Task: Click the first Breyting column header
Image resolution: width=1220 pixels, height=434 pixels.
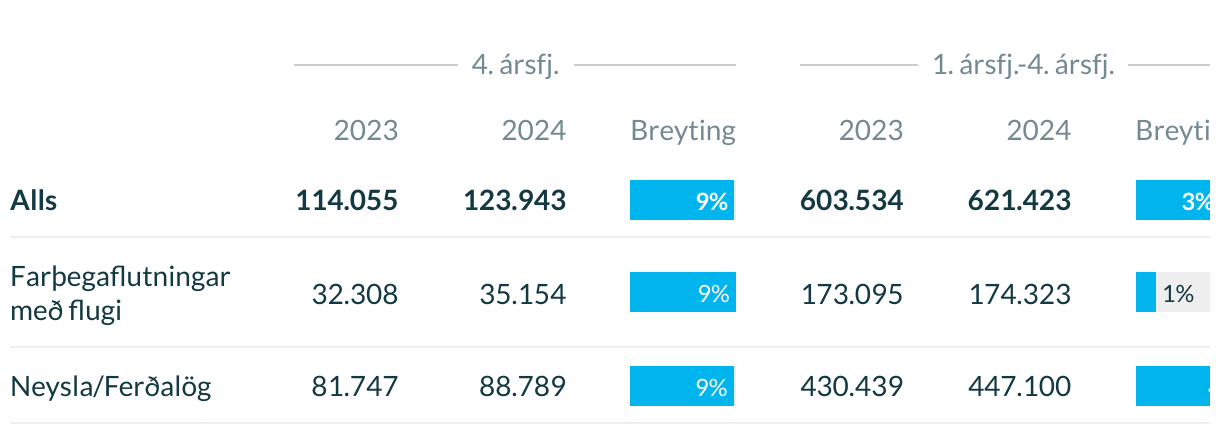Action: coord(683,131)
